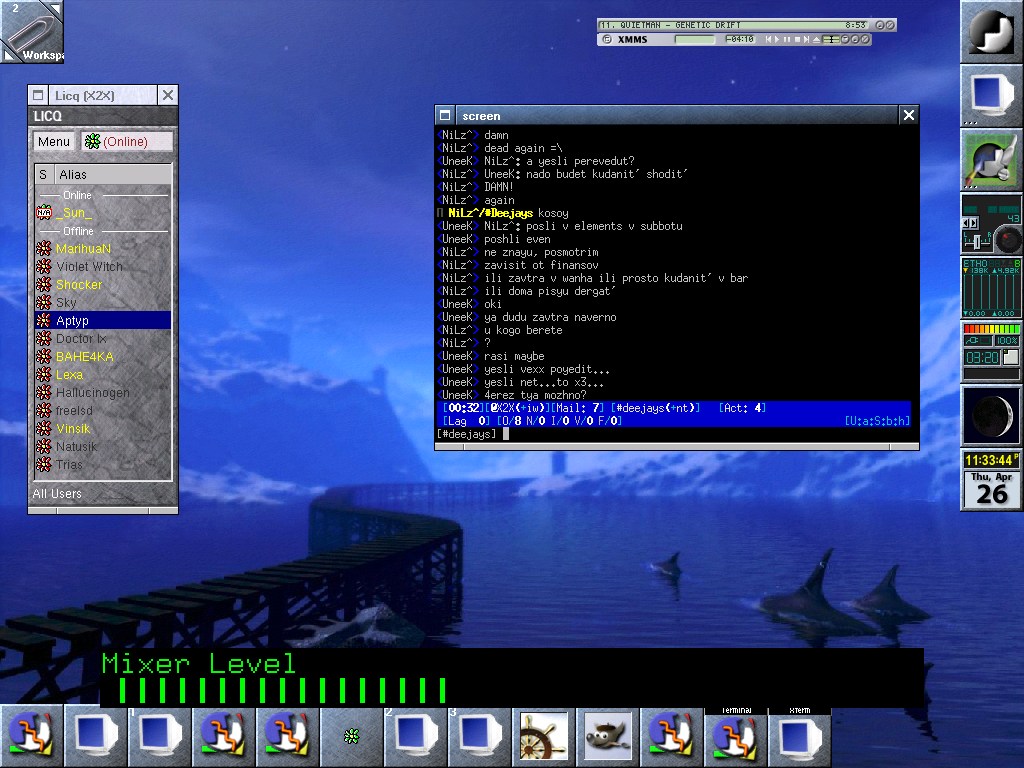Viewport: 1024px width, 768px height.
Task: Open the Licq flower icon in bottom dock
Action: pos(351,737)
